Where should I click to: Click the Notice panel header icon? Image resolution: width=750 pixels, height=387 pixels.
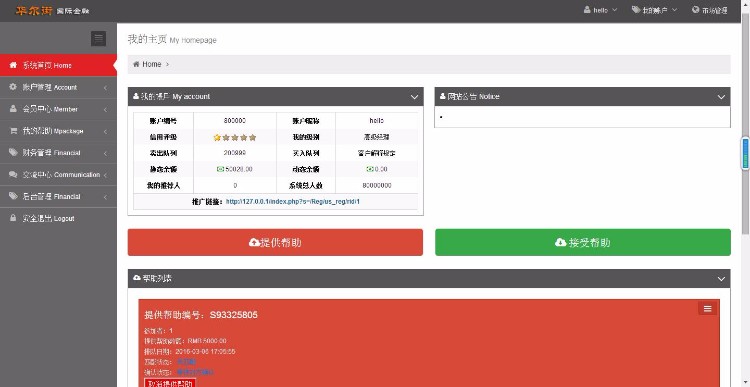coord(442,96)
